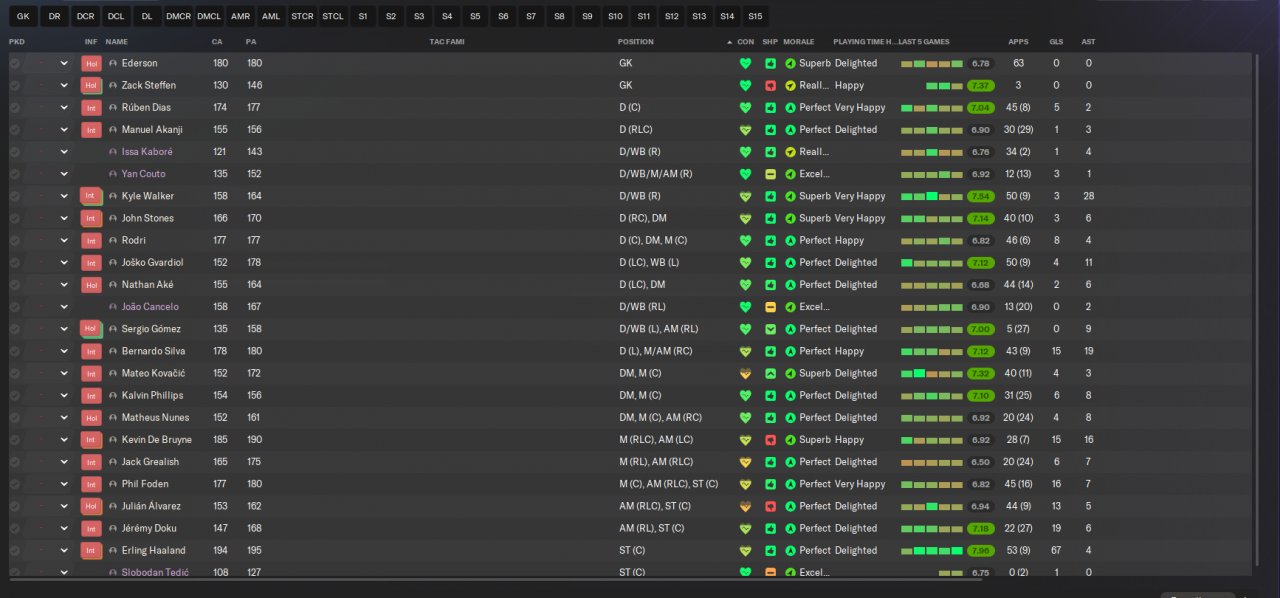Open the position dropdown for João Cancelo

point(64,307)
